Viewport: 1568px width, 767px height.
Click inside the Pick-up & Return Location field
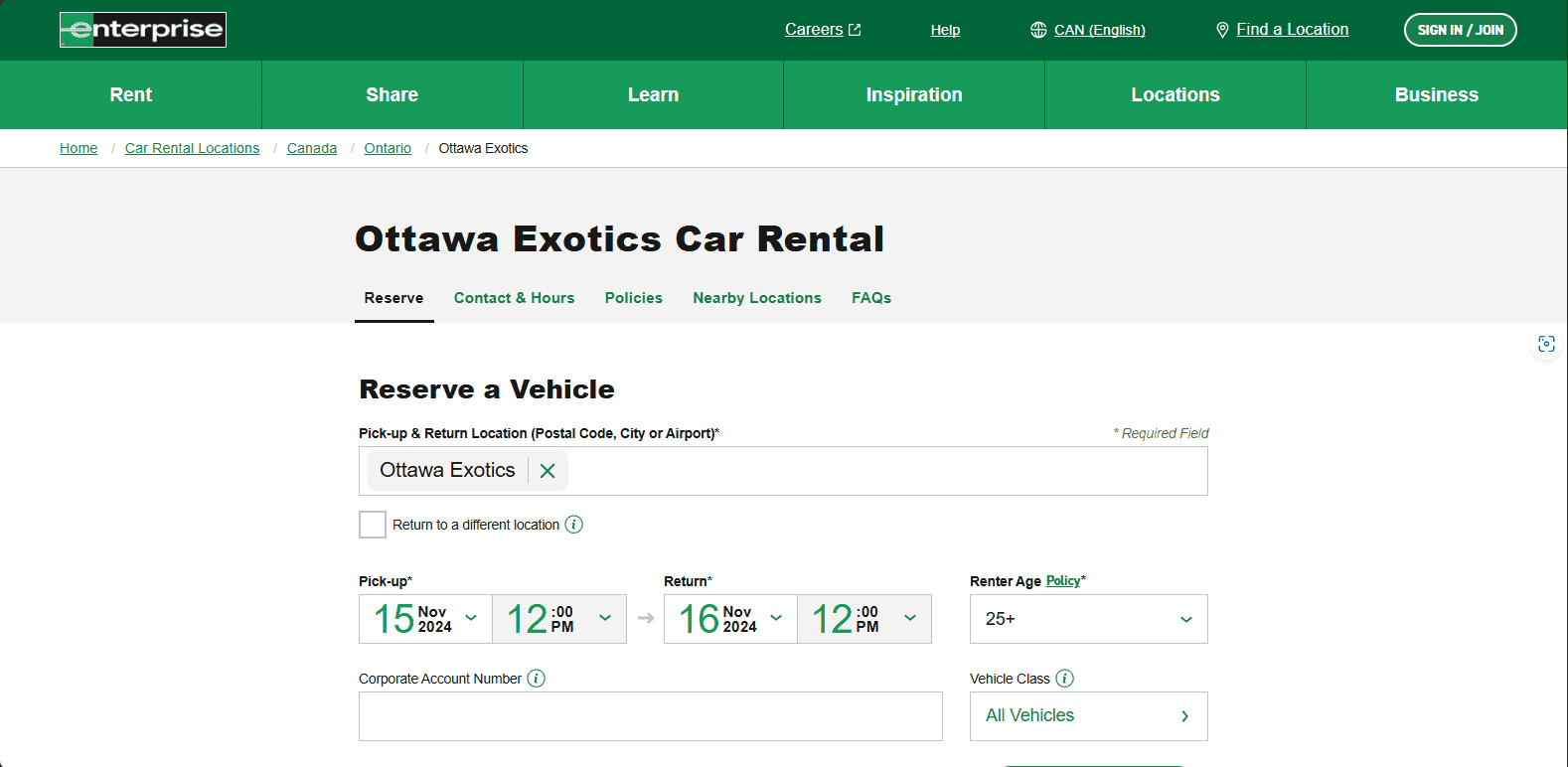(783, 471)
